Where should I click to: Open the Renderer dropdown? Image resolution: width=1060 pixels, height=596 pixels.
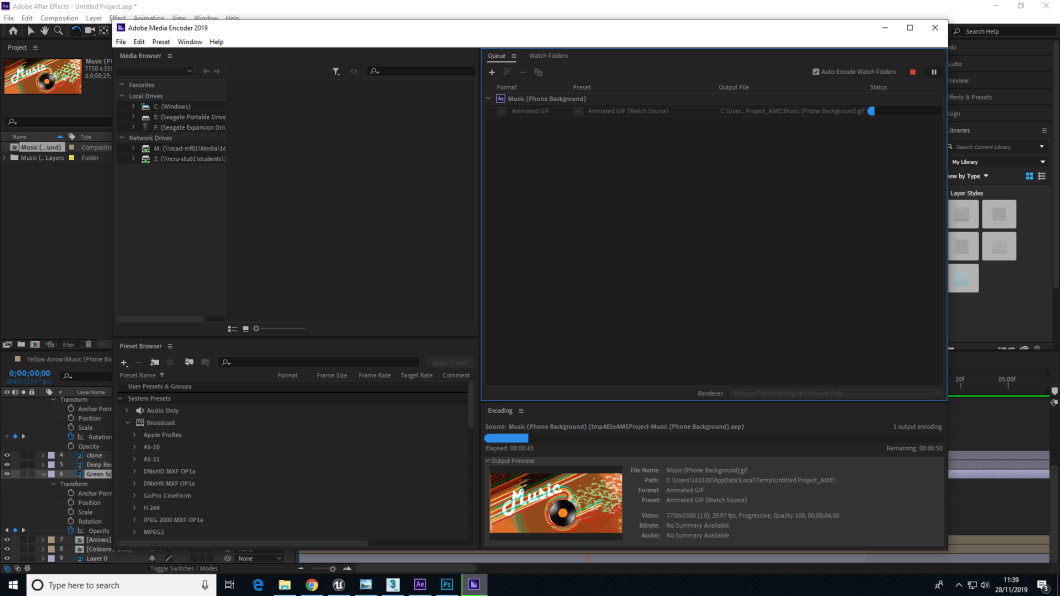coord(836,393)
